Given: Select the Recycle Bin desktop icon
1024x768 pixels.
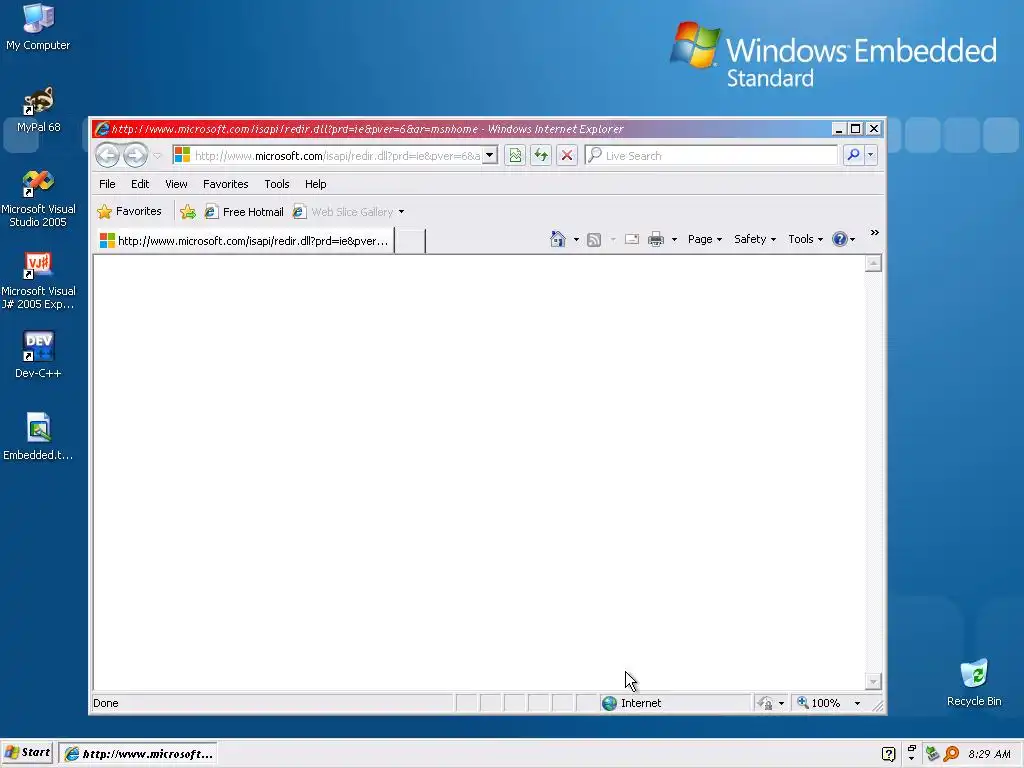Looking at the screenshot, I should 974,683.
